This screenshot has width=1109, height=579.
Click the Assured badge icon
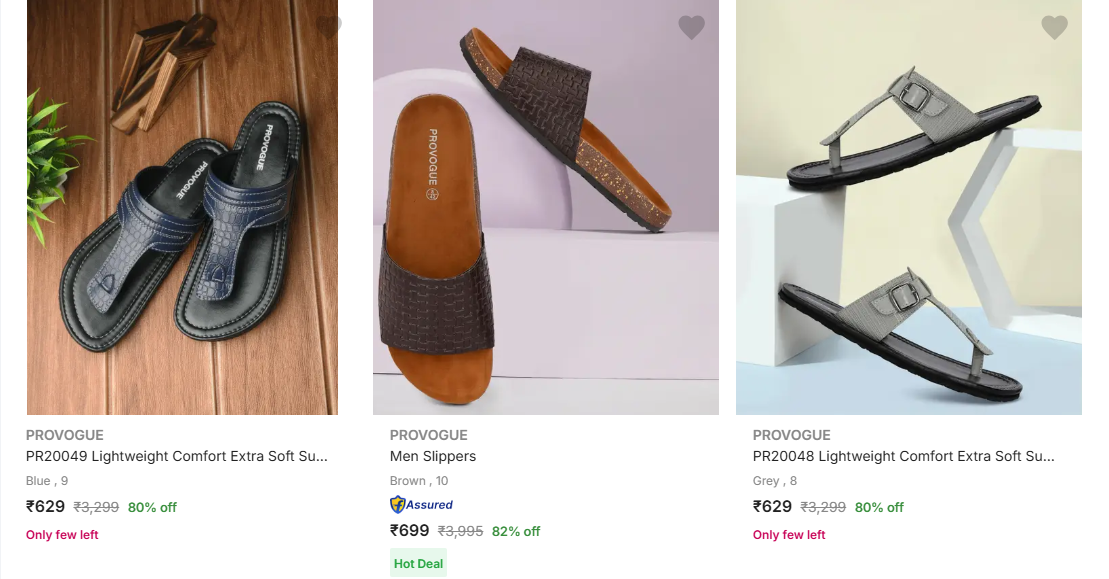click(x=421, y=505)
